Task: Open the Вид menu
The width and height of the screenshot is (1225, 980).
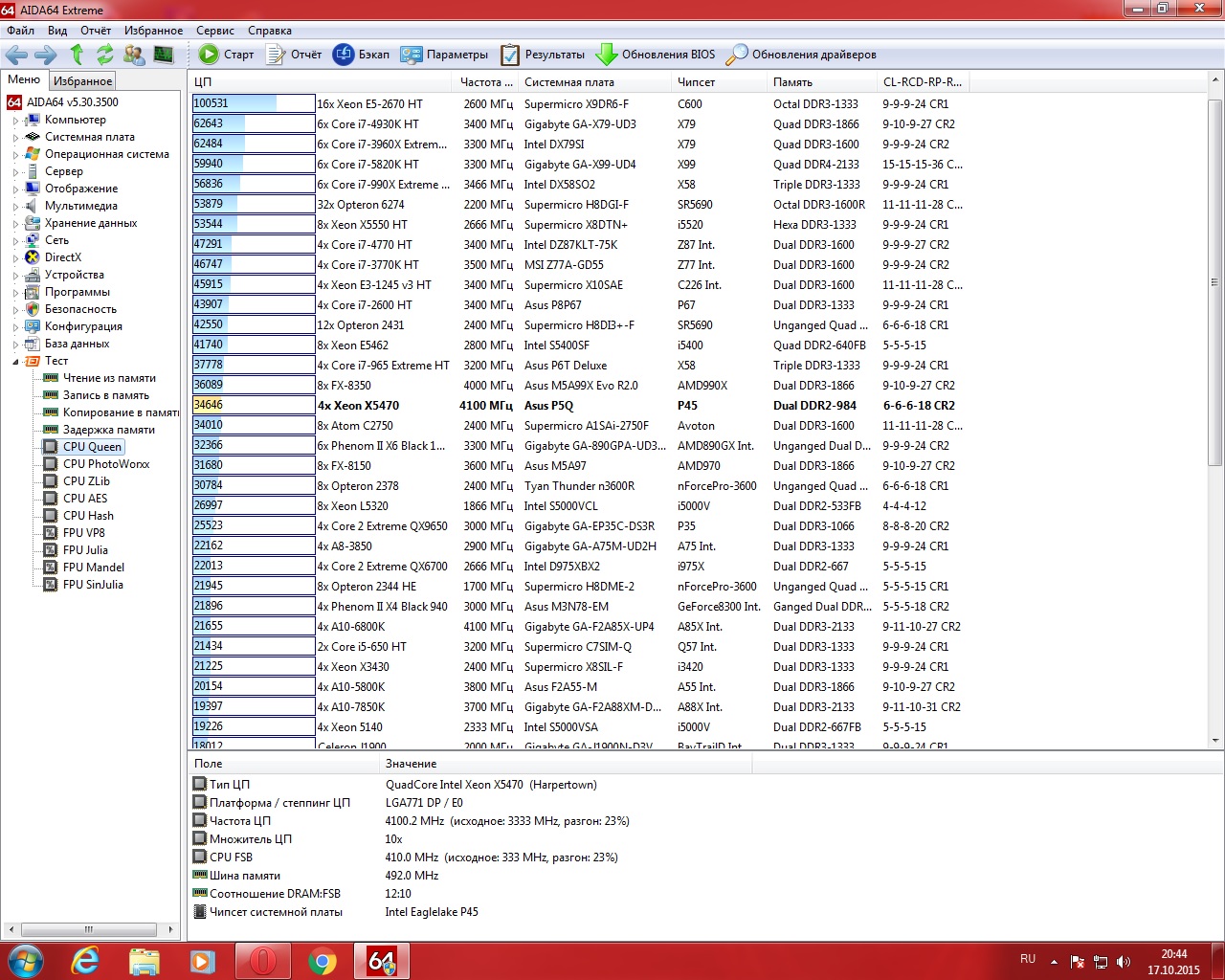Action: click(x=57, y=31)
